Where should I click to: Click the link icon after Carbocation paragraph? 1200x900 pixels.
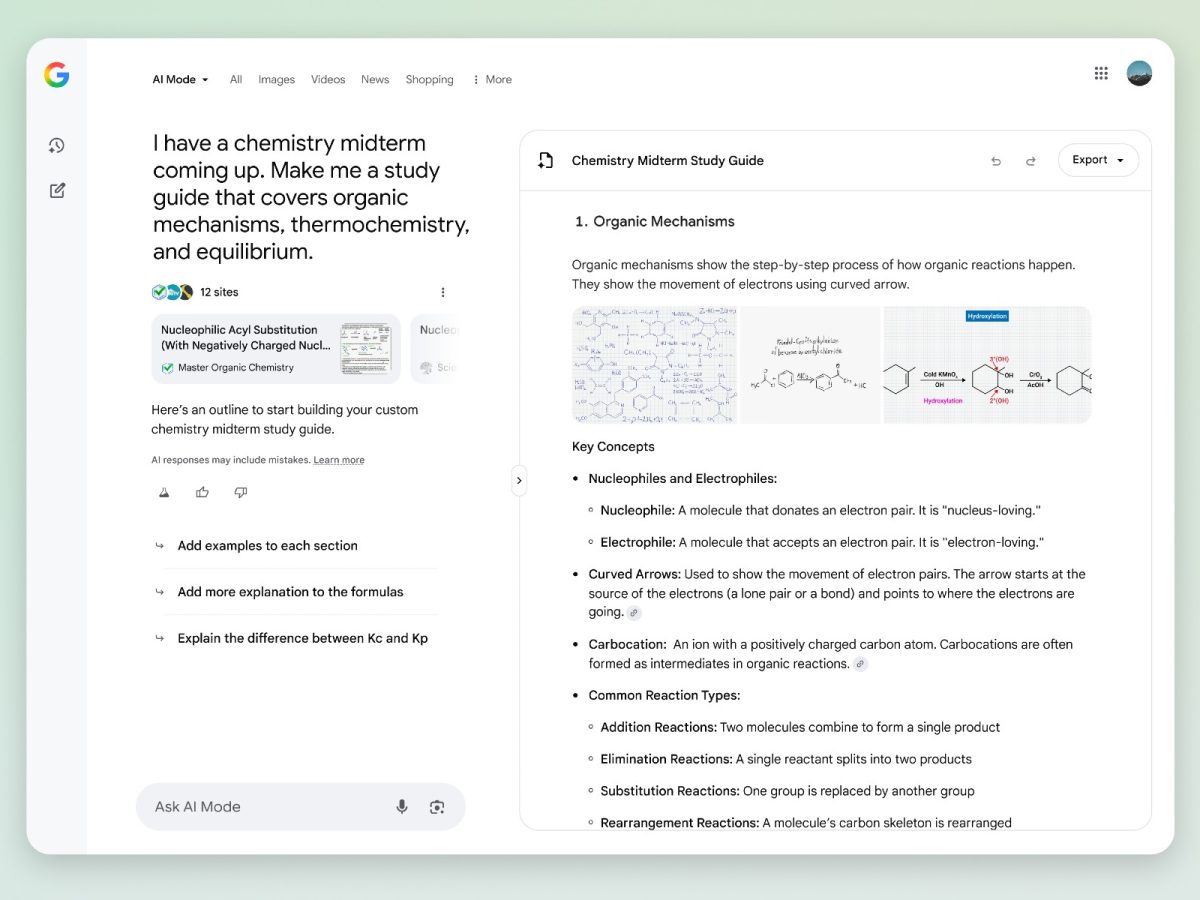tap(860, 664)
